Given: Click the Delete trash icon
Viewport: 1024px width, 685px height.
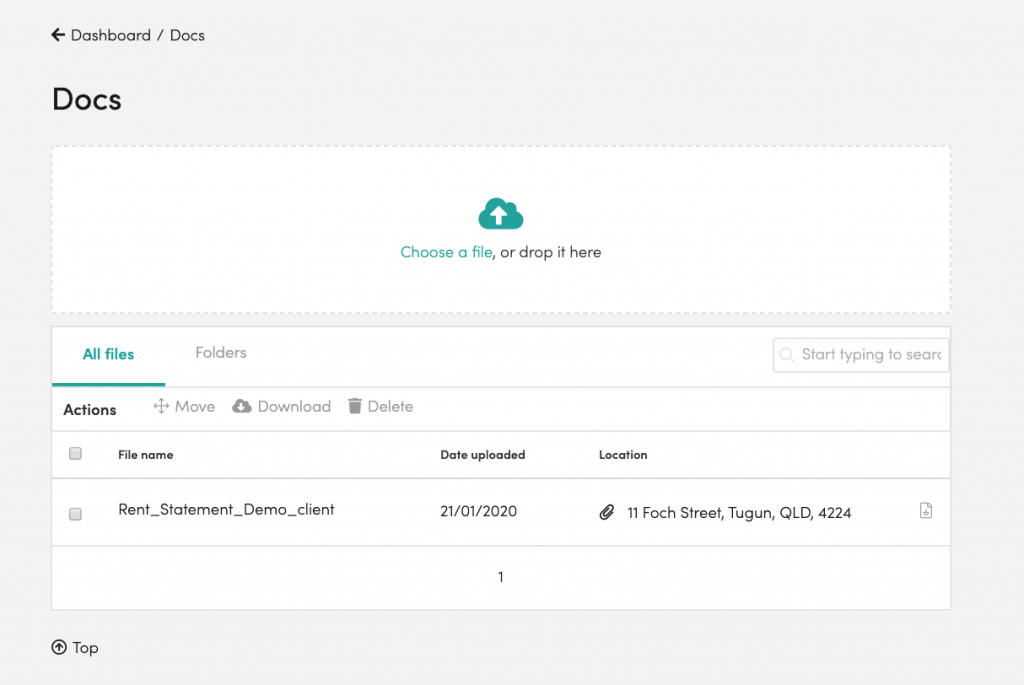Looking at the screenshot, I should pyautogui.click(x=355, y=406).
